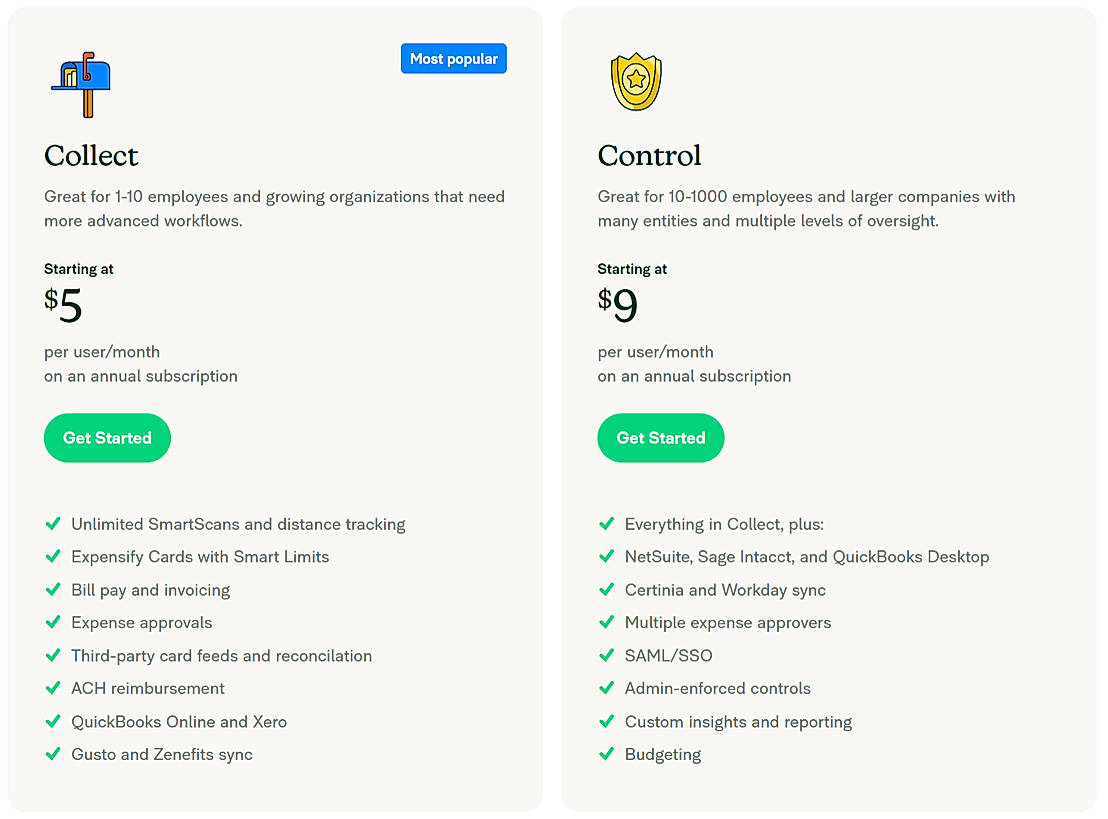This screenshot has width=1108, height=819.
Task: Click the Most popular badge
Action: click(454, 59)
